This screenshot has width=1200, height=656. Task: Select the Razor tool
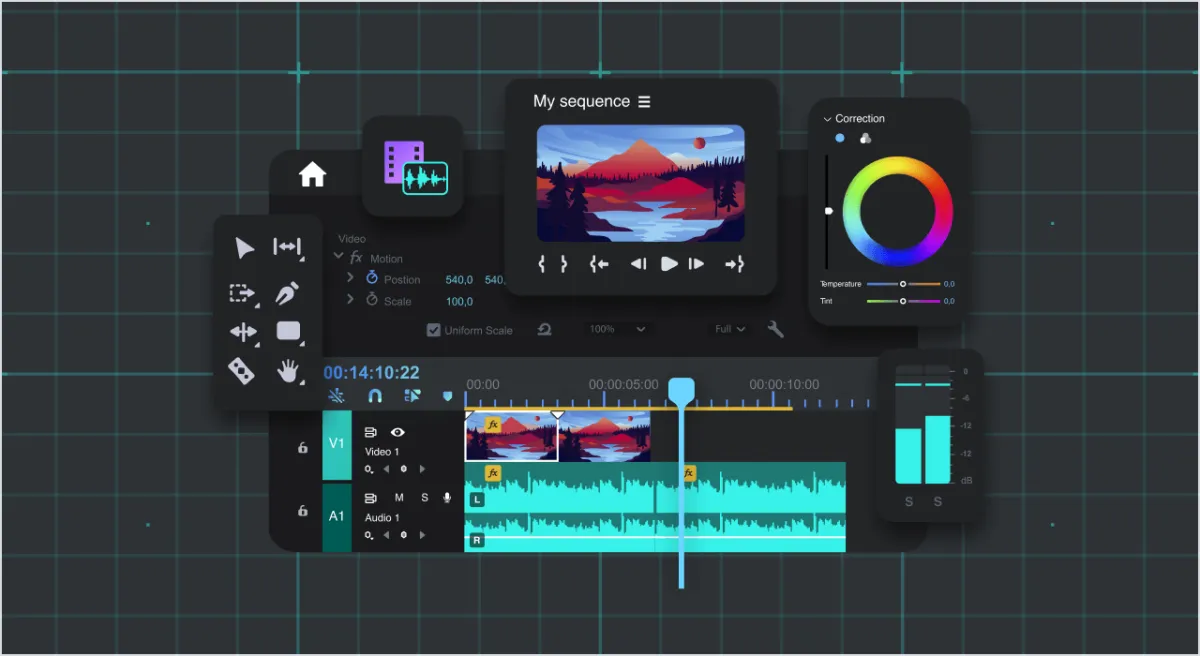pos(241,371)
